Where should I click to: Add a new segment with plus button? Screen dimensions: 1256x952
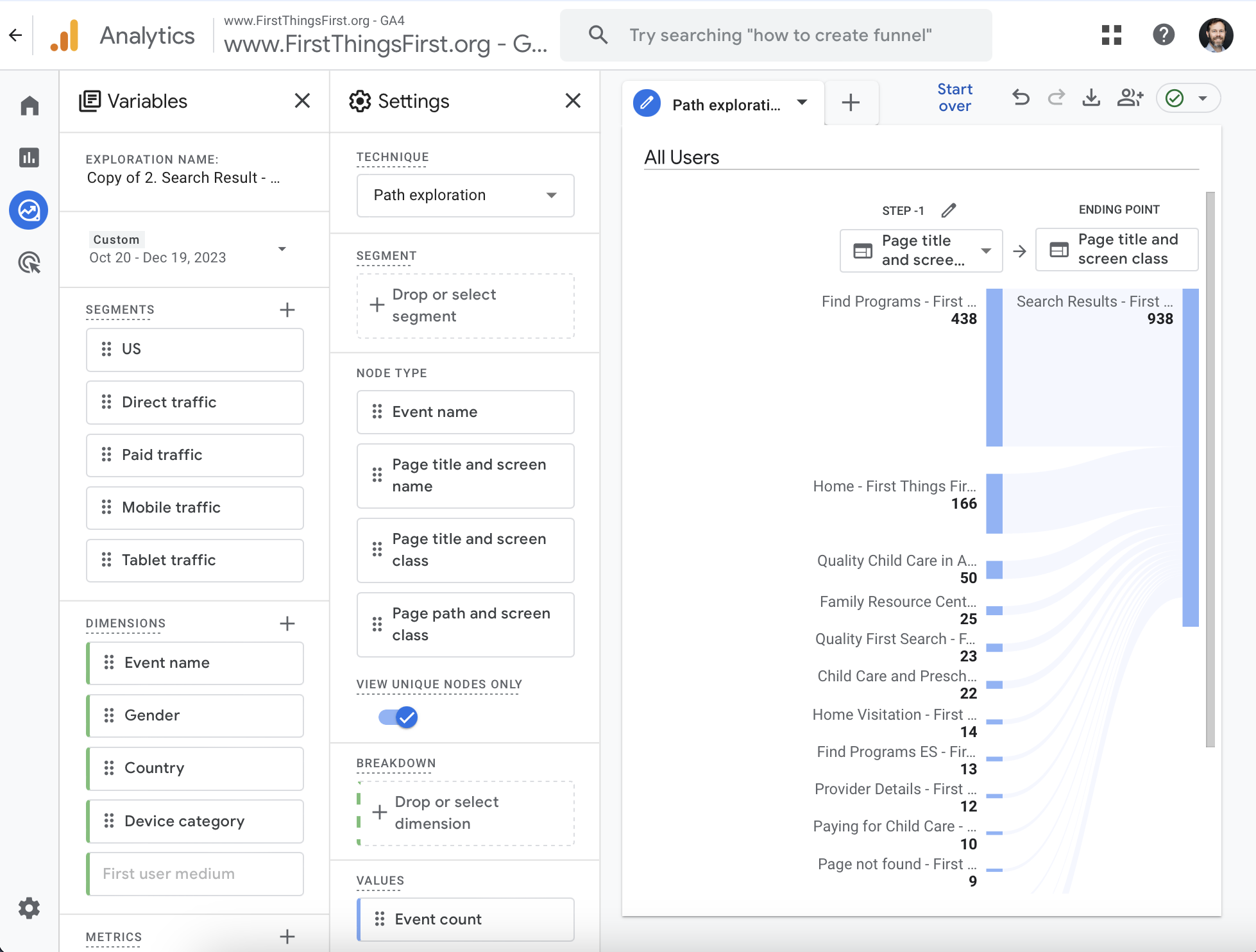click(x=287, y=310)
